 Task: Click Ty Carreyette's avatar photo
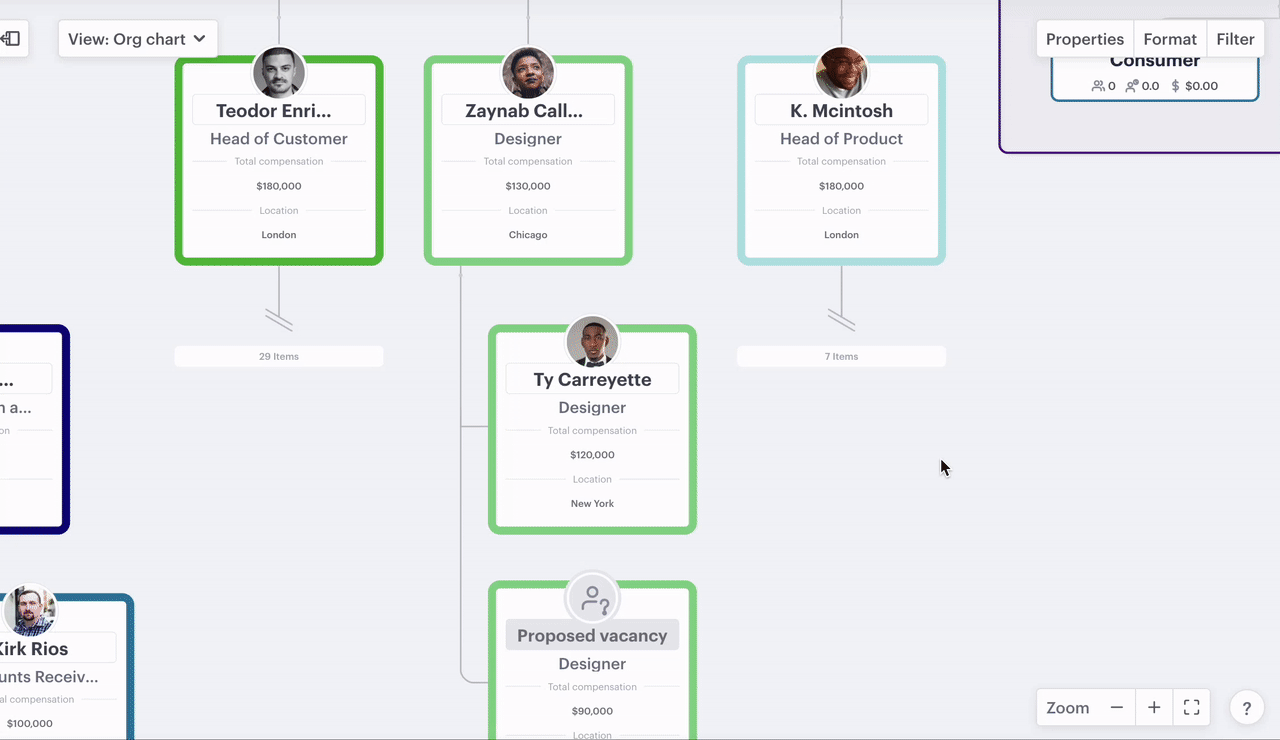(x=592, y=342)
